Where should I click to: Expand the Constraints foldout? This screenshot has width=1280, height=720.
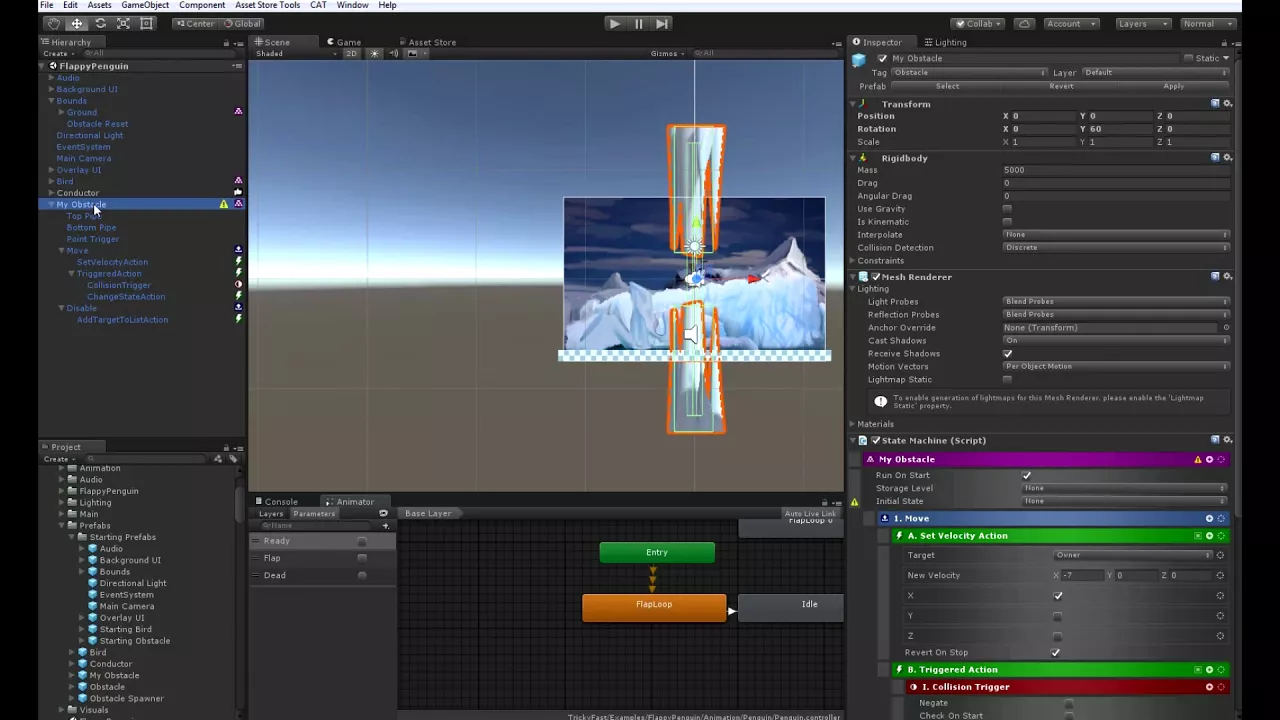[x=853, y=261]
